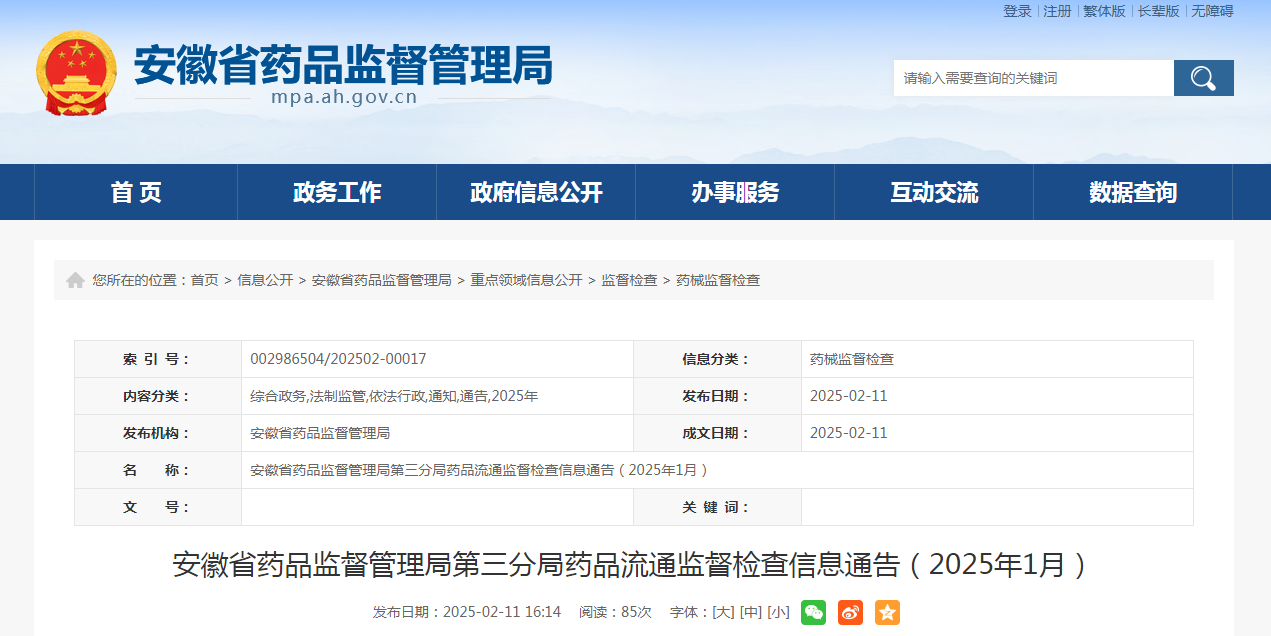Image resolution: width=1271 pixels, height=636 pixels.
Task: Set font size to large [大]
Action: (x=722, y=612)
